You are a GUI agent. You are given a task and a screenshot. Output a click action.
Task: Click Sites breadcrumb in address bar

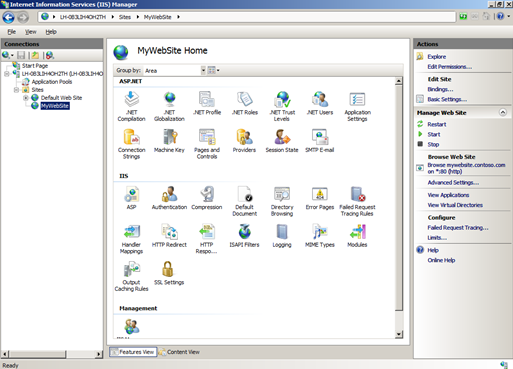[x=125, y=17]
